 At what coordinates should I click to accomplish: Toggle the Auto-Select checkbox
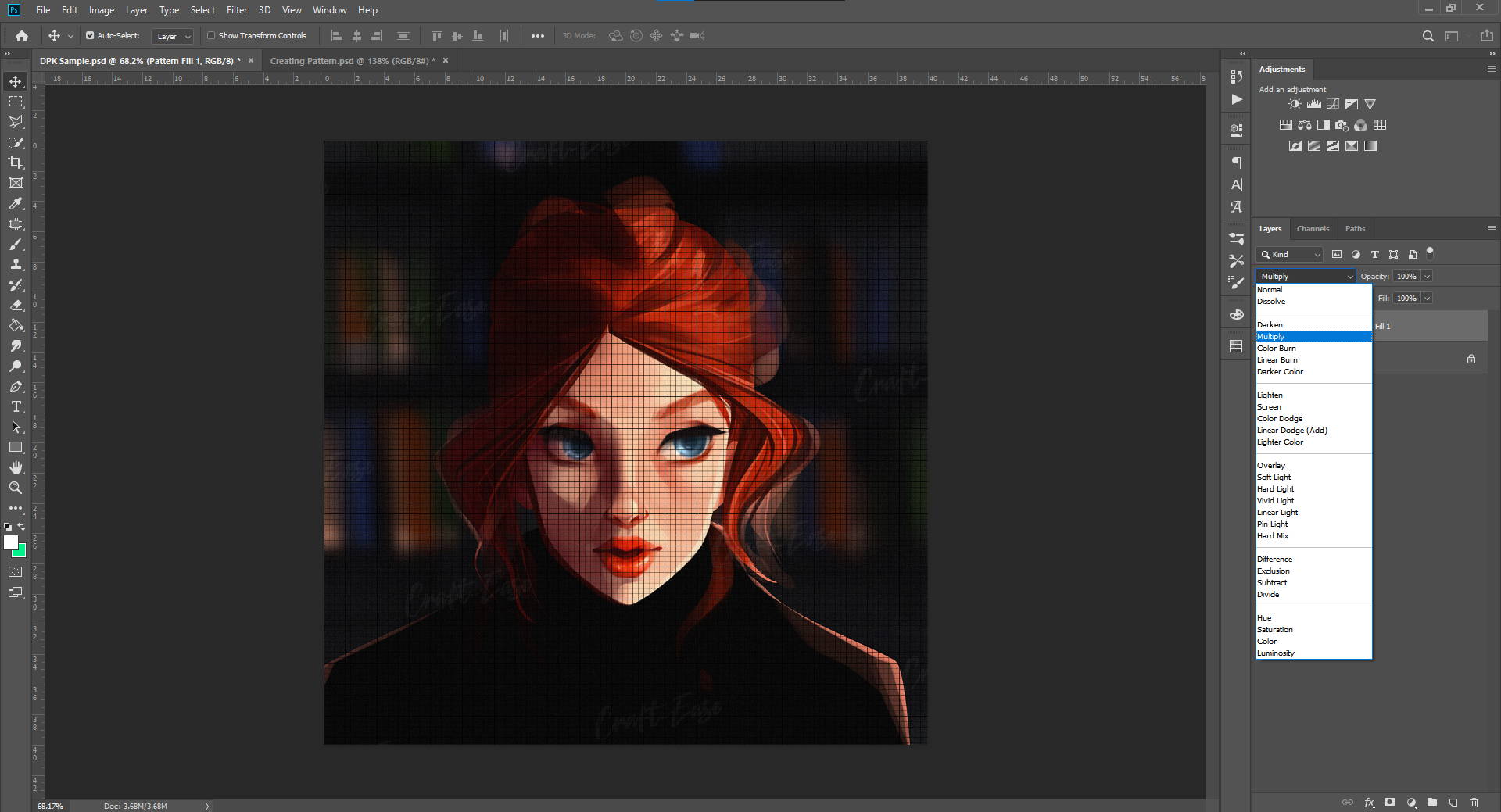point(90,36)
